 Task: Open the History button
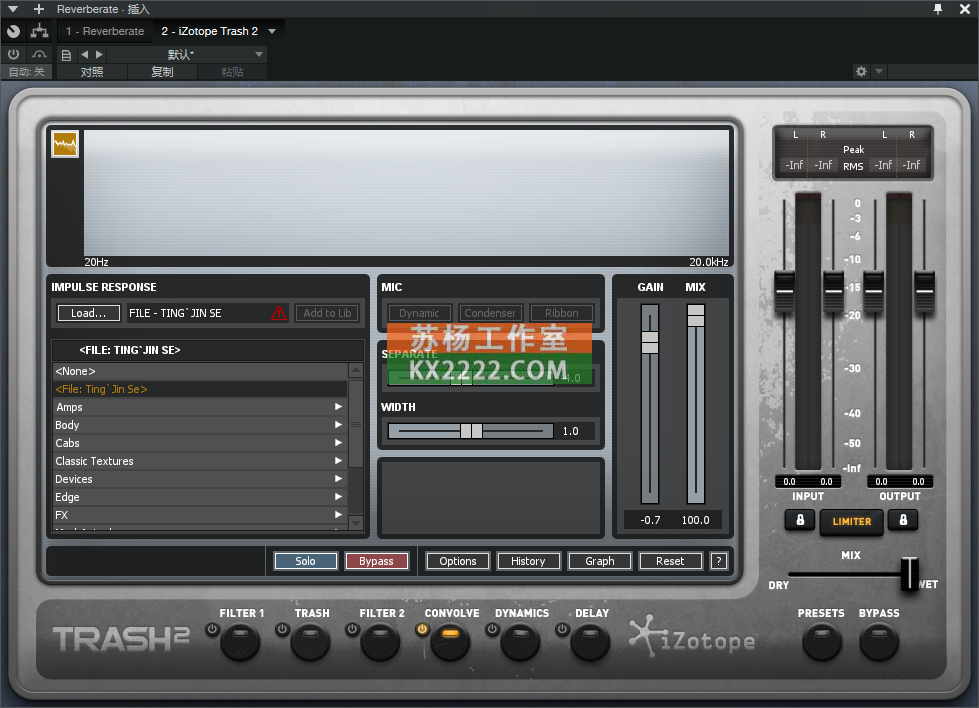pos(528,561)
